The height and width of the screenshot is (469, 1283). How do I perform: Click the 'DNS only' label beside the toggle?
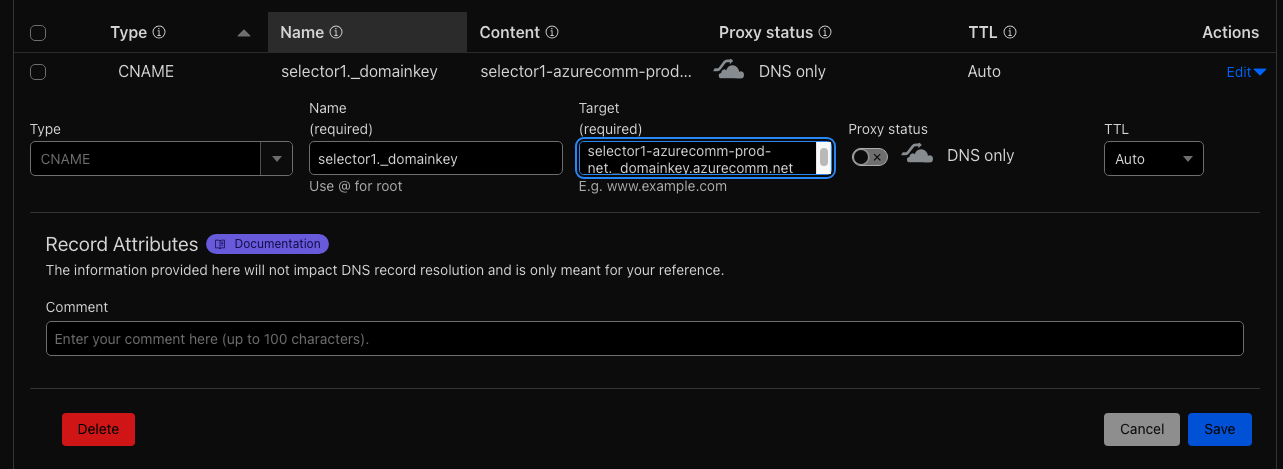(x=980, y=155)
